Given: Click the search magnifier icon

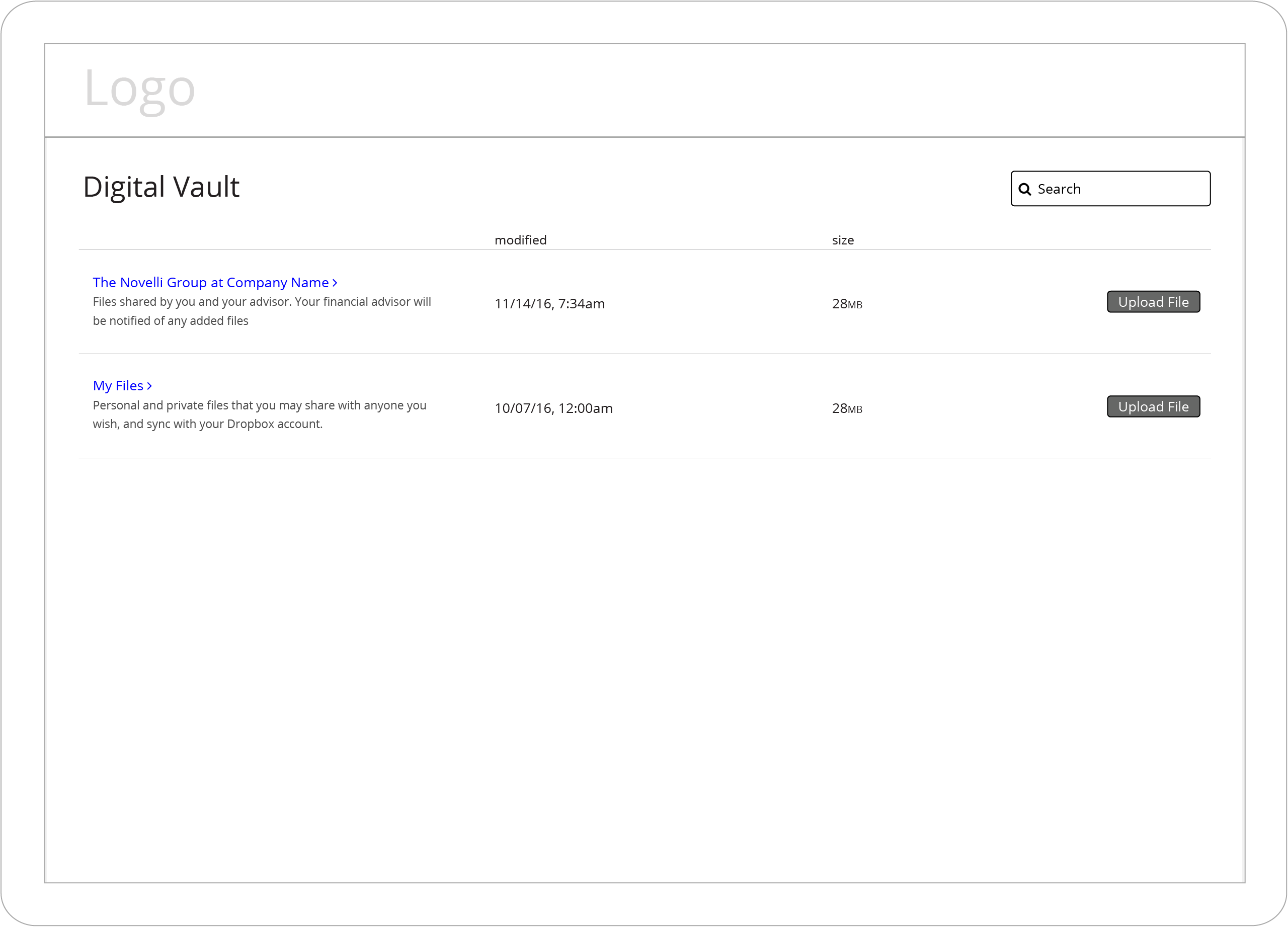Looking at the screenshot, I should tap(1024, 189).
